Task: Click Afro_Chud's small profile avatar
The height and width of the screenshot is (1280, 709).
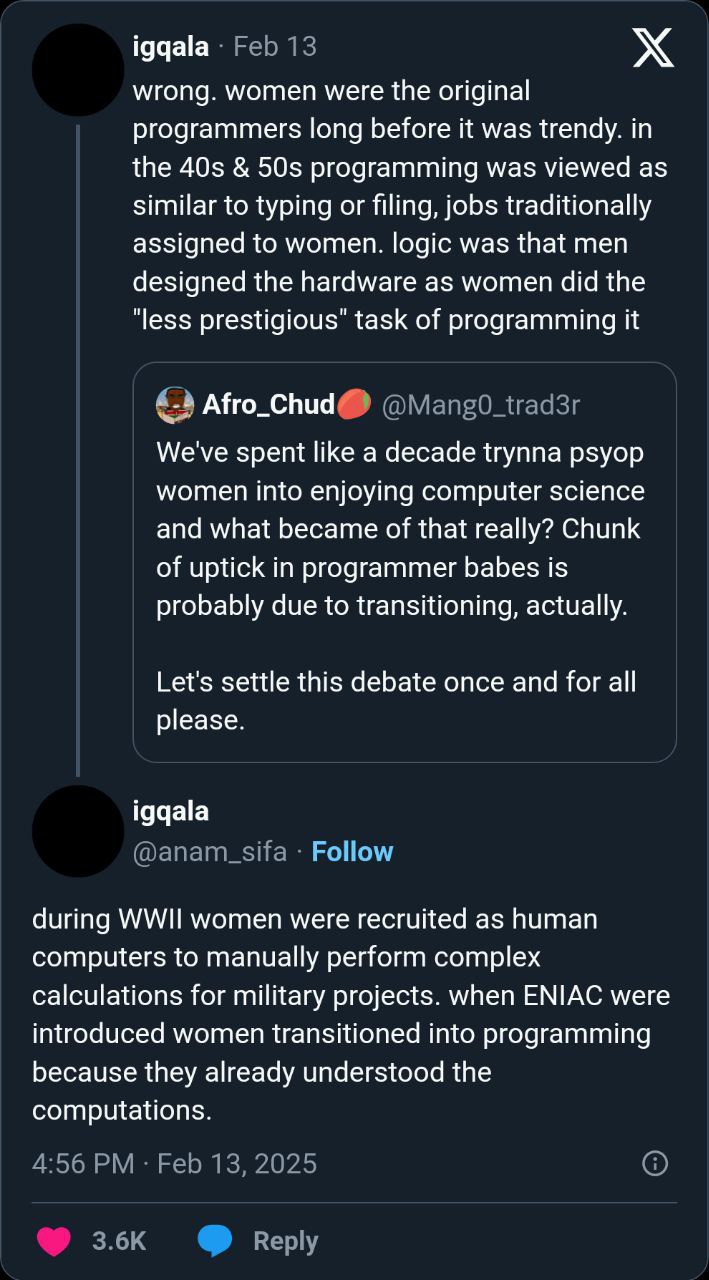Action: click(x=175, y=404)
